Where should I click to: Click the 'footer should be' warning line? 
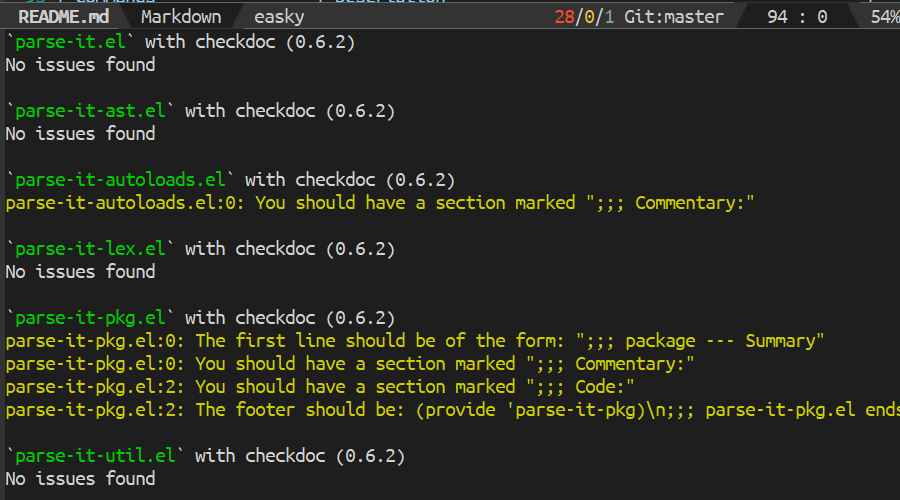click(x=453, y=409)
